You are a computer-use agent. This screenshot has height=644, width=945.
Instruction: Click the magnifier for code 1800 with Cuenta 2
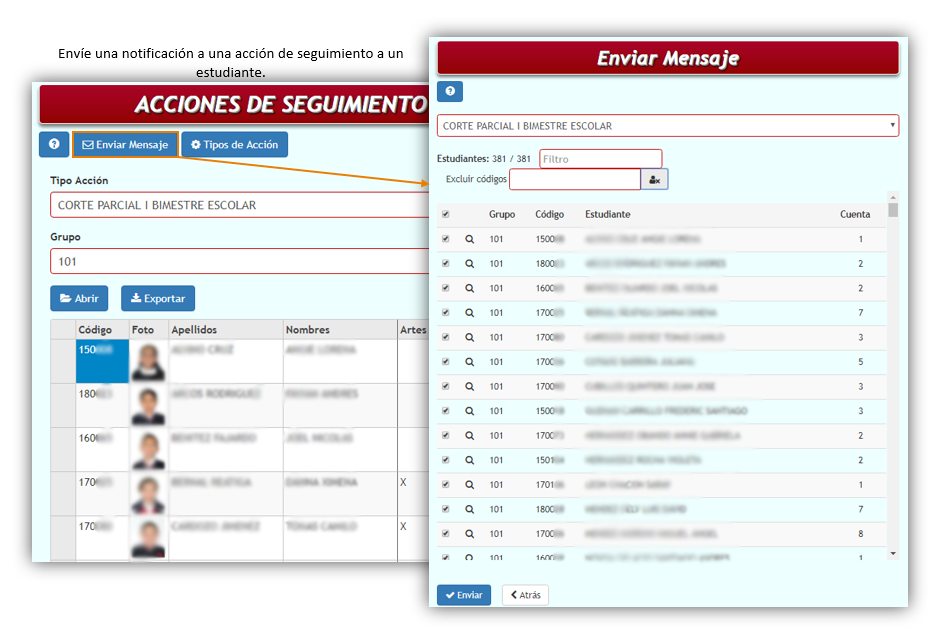[469, 264]
